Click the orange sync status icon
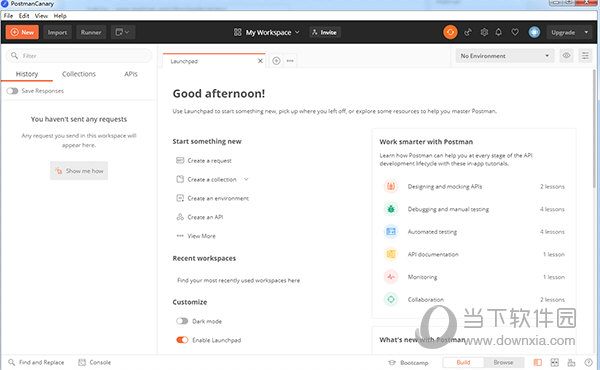The width and height of the screenshot is (600, 370). click(x=450, y=32)
